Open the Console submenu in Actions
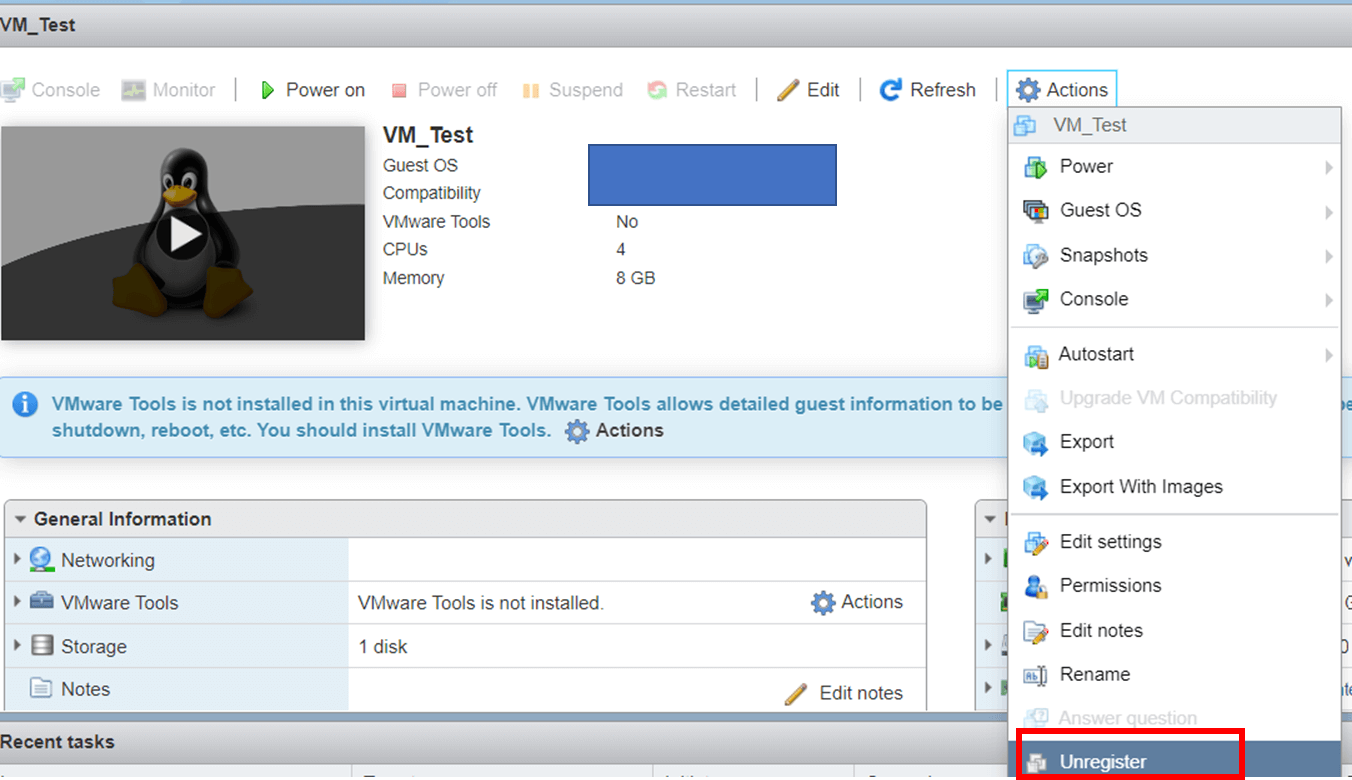This screenshot has width=1352, height=780. click(1174, 299)
